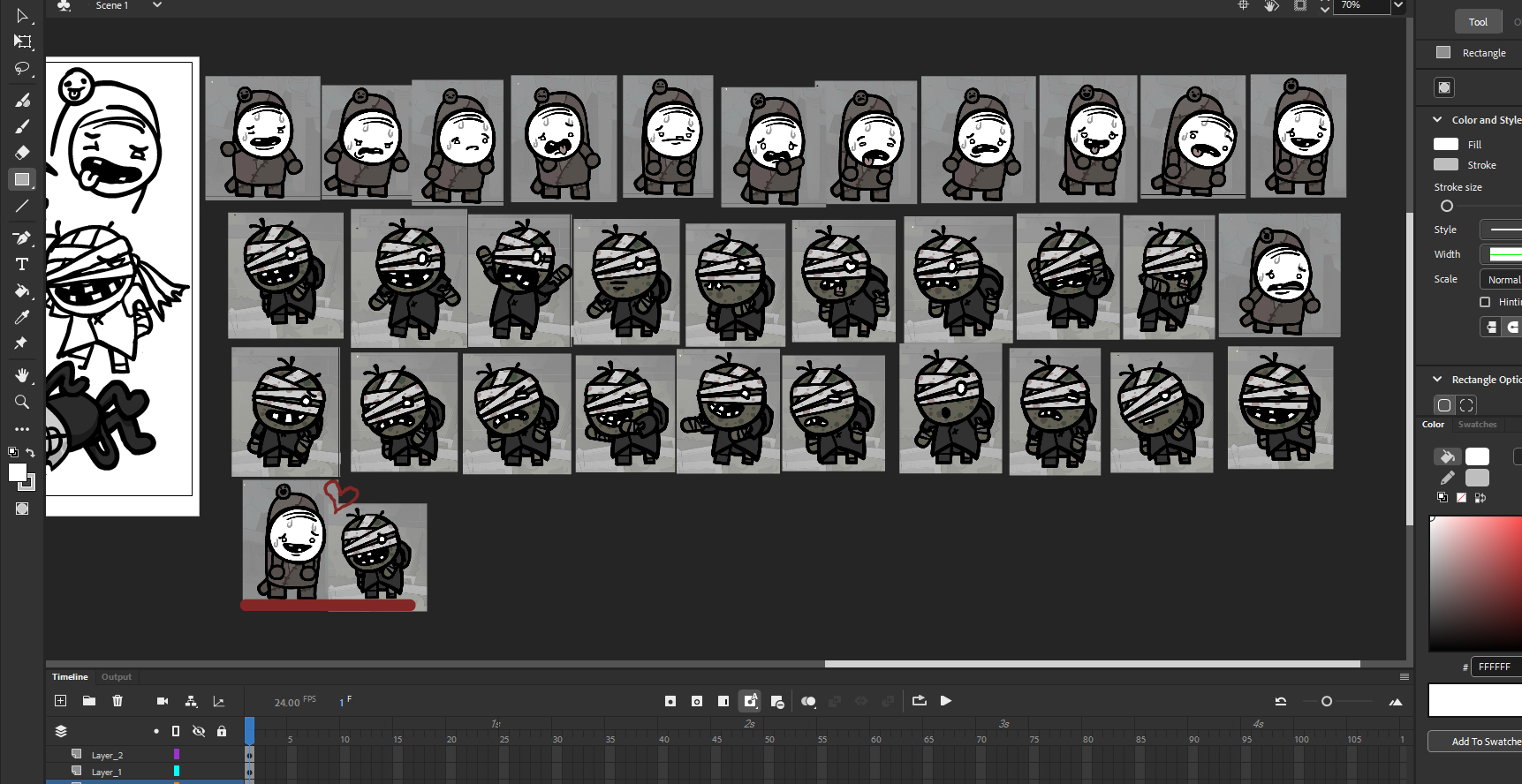Image resolution: width=1522 pixels, height=784 pixels.
Task: Open the Scale dropdown set to Normal
Action: [x=1502, y=279]
